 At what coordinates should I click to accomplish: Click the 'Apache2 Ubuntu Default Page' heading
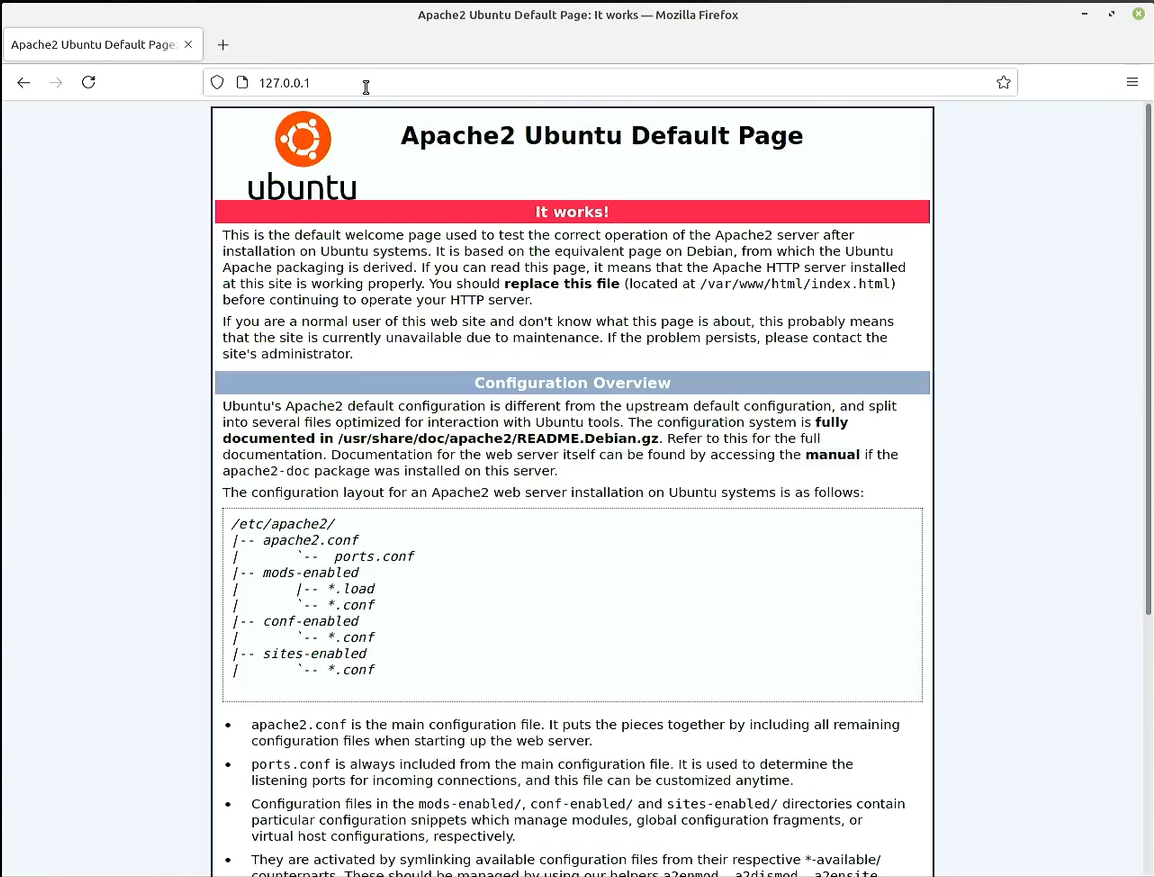(x=601, y=136)
